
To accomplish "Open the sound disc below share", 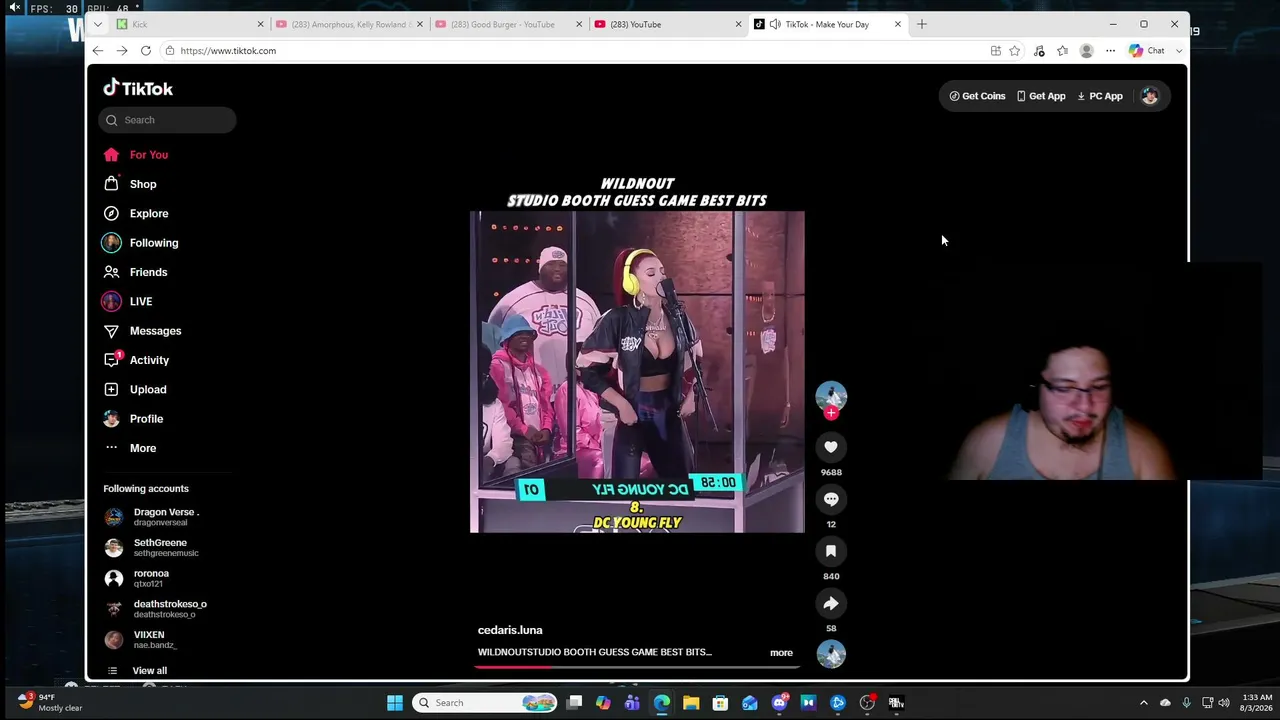I will [x=831, y=654].
